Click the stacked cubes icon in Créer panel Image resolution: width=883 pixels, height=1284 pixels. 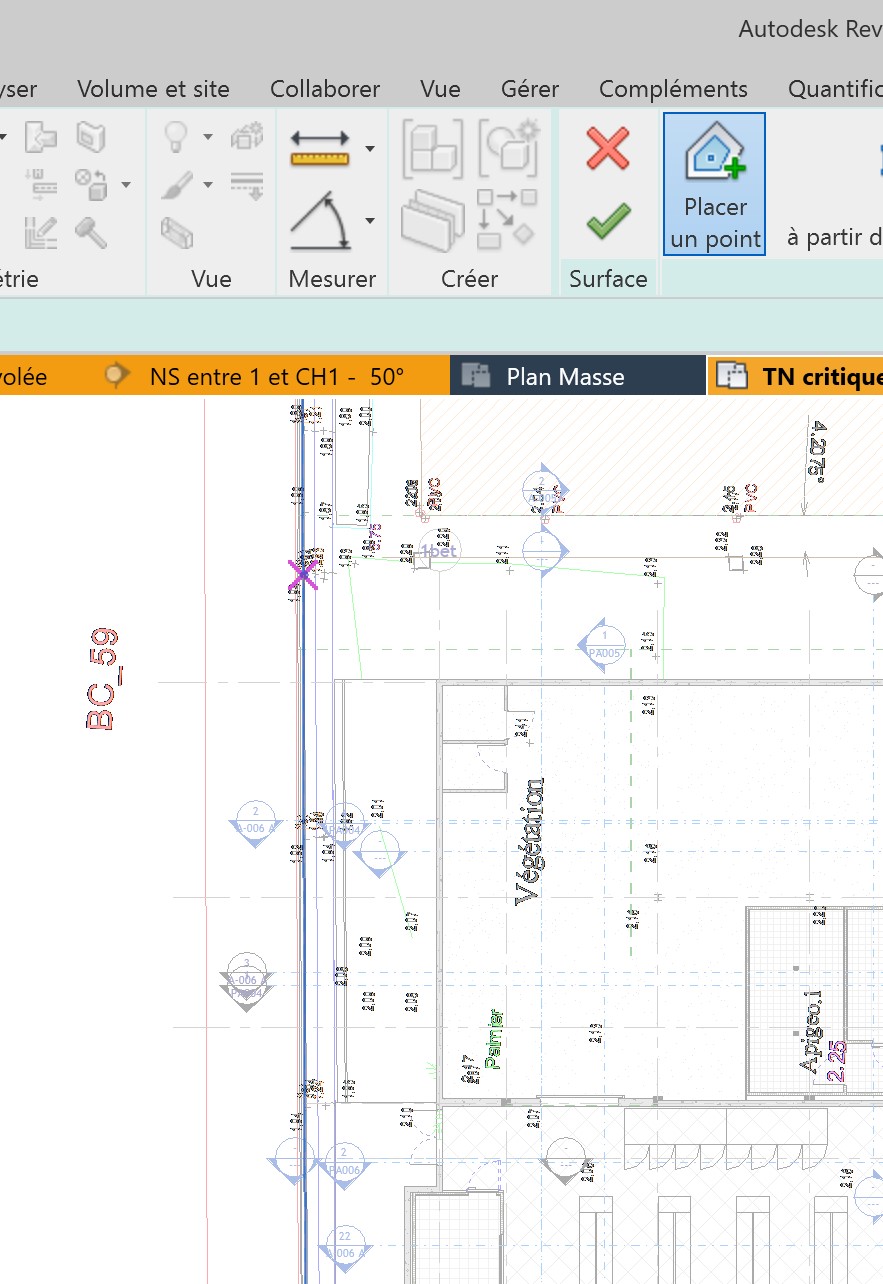tap(432, 148)
